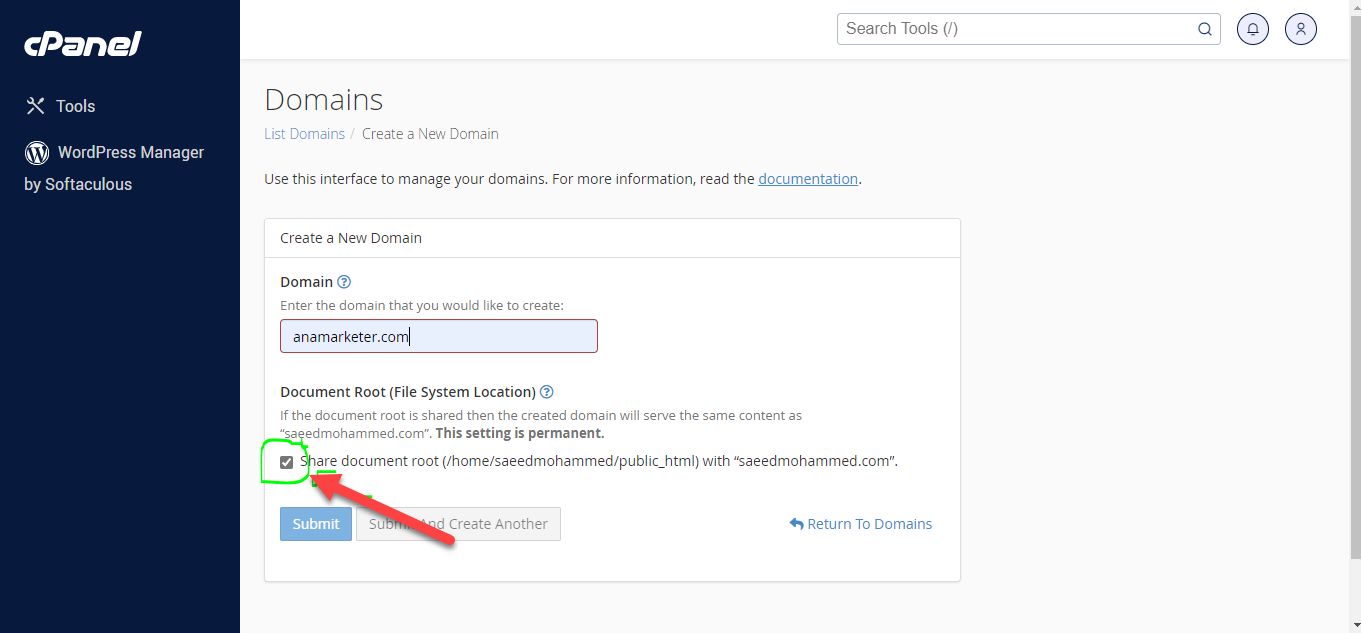Open the notifications bell
Viewport: 1362px width, 633px height.
tap(1253, 29)
